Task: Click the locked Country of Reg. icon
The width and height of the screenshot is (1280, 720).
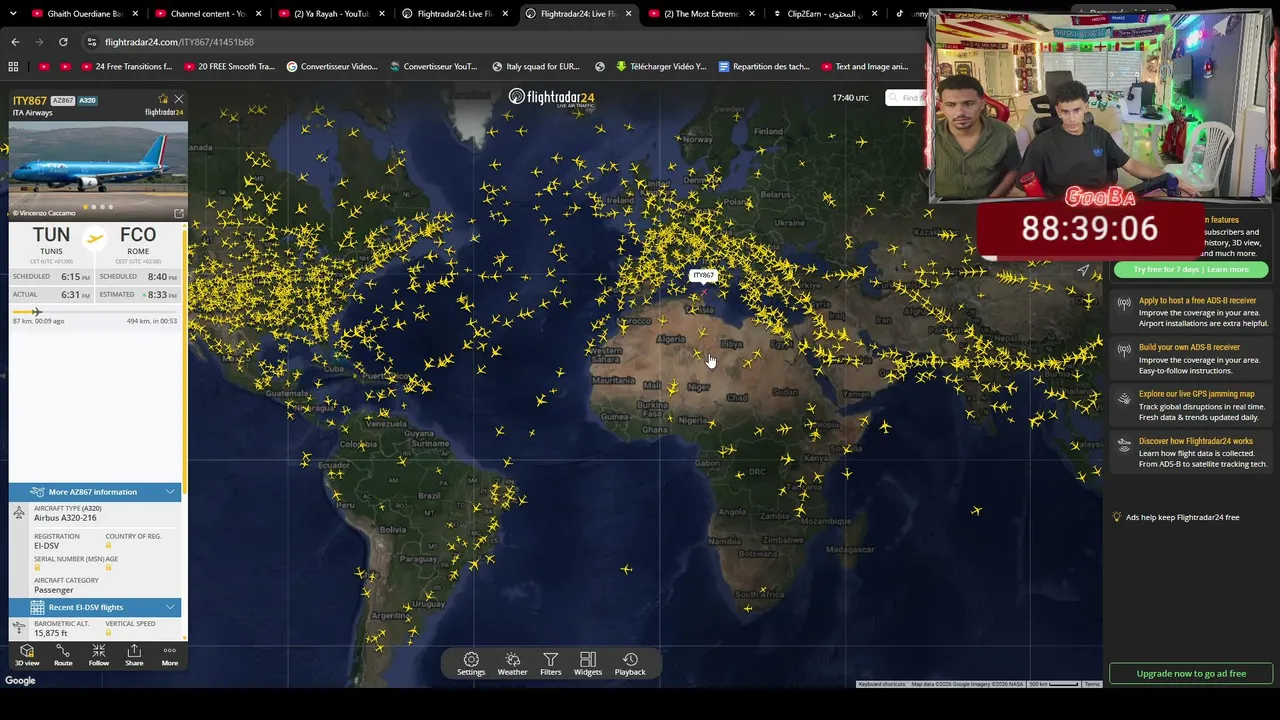Action: point(108,546)
